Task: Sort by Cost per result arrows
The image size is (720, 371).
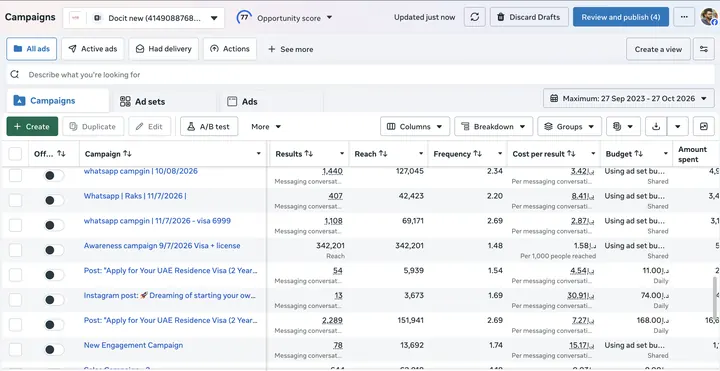Action: tap(571, 154)
